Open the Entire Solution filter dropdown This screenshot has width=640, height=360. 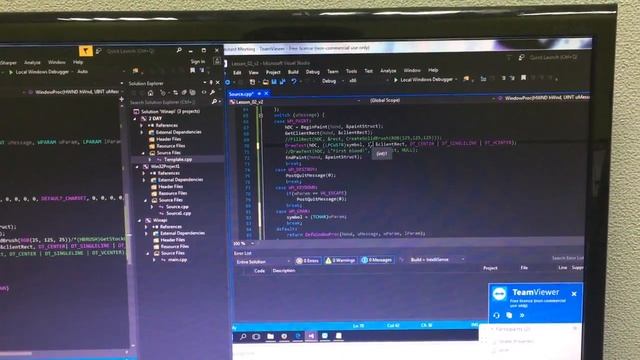[263, 262]
